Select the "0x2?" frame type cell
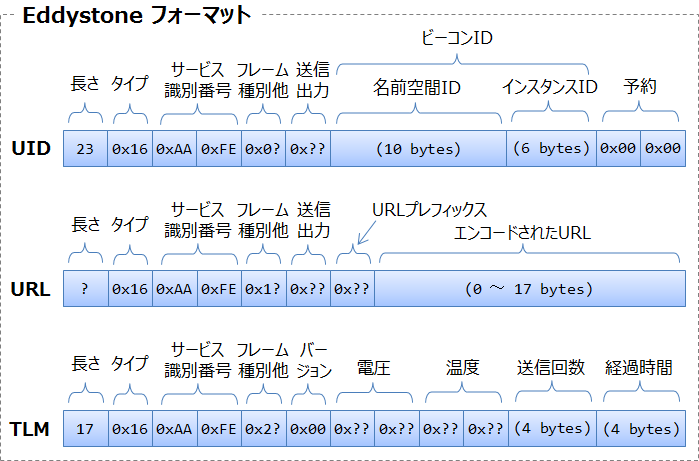Viewport: 699px width, 461px height. point(263,428)
